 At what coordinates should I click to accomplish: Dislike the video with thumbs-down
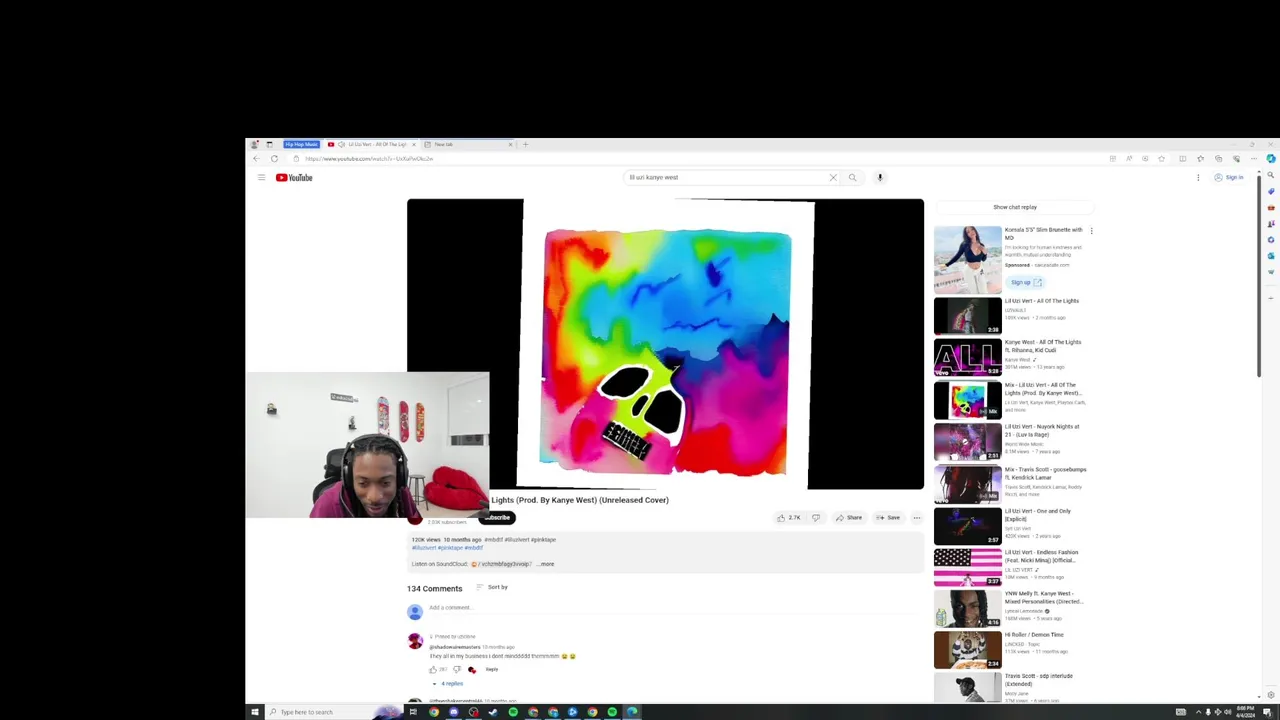816,518
